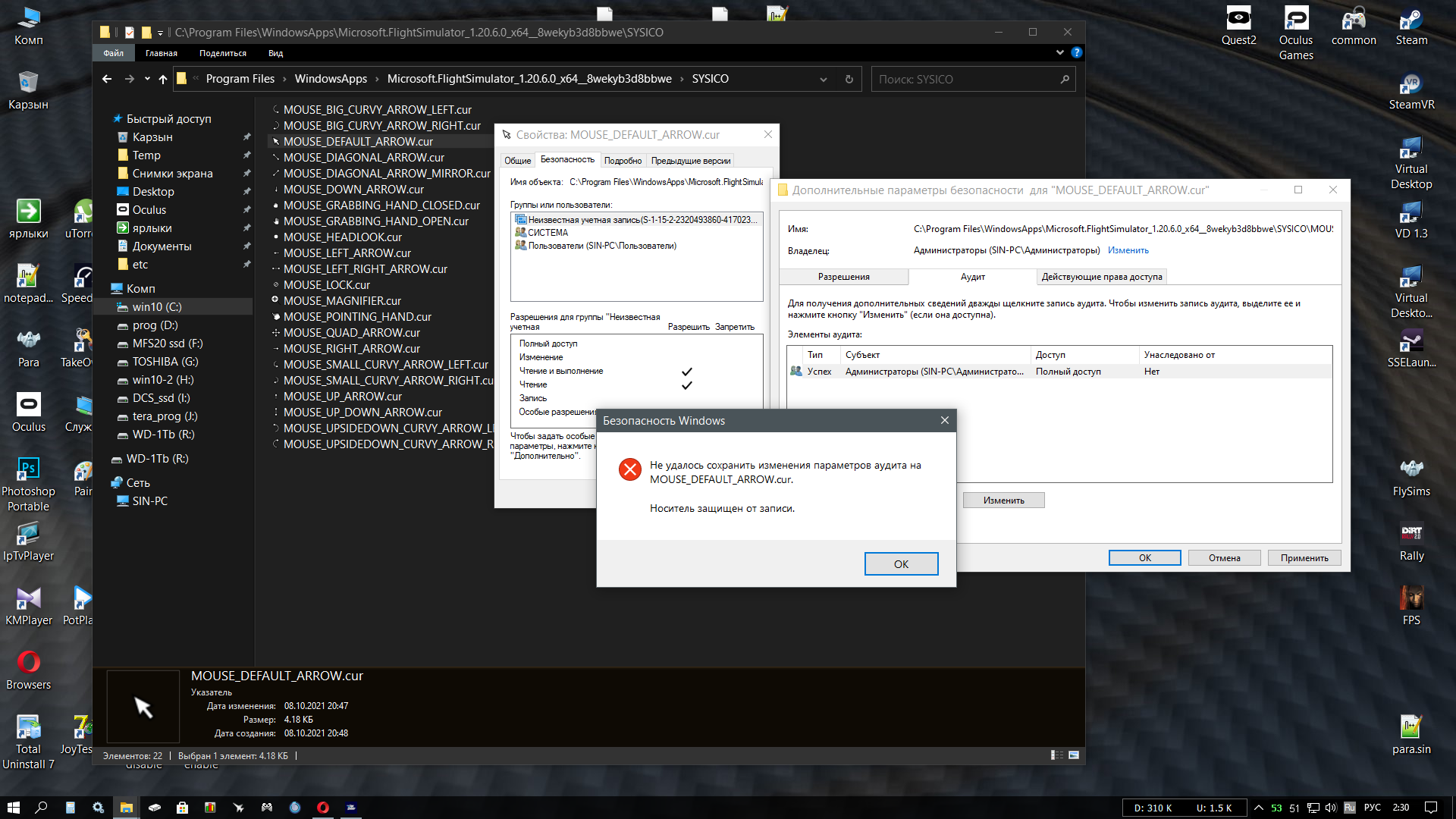This screenshot has height=819, width=1456.
Task: Expand the Explorer ribbon chevron
Action: click(x=1059, y=53)
